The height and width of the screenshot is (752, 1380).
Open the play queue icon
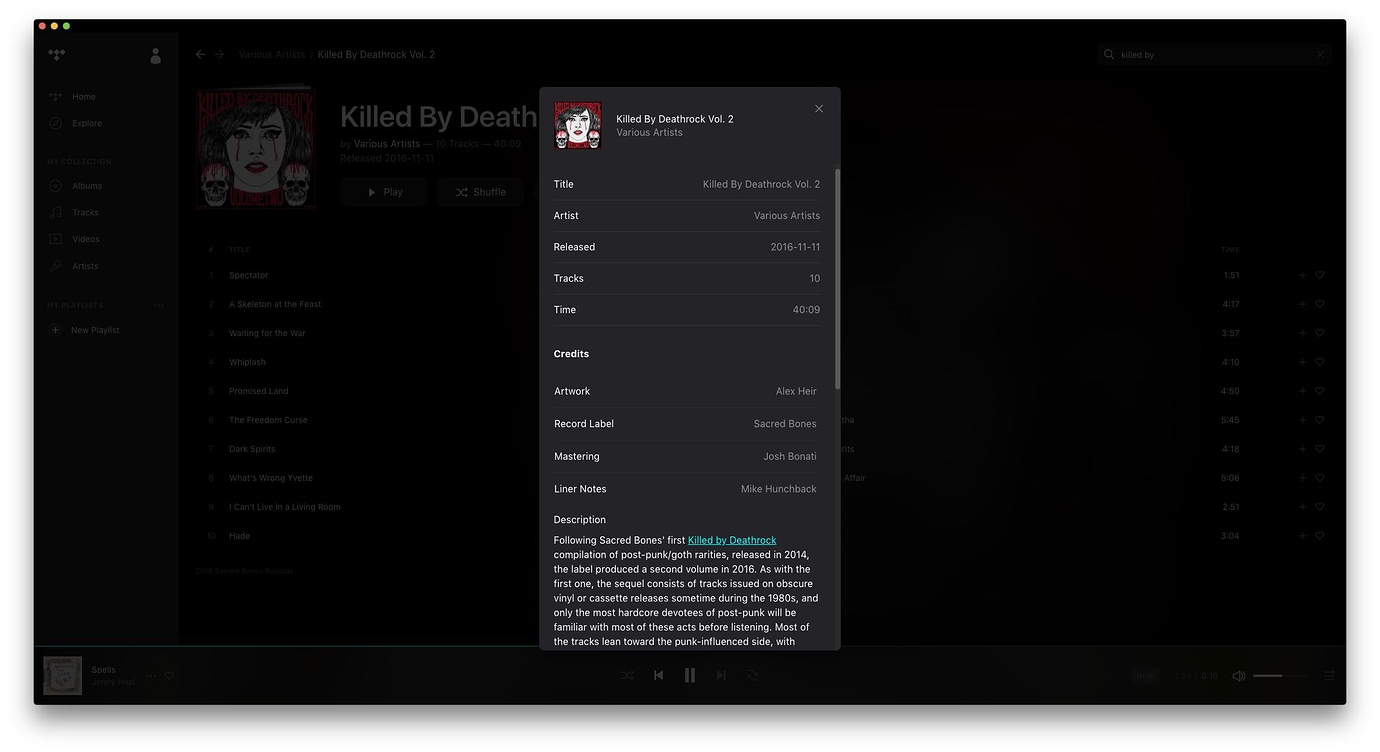tap(1329, 676)
